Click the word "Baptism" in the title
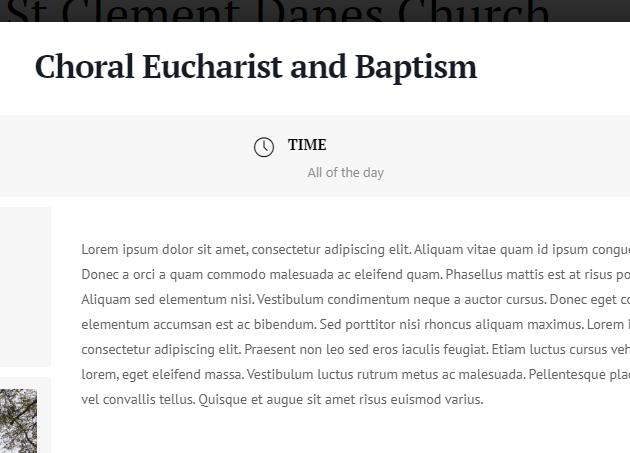 416,67
